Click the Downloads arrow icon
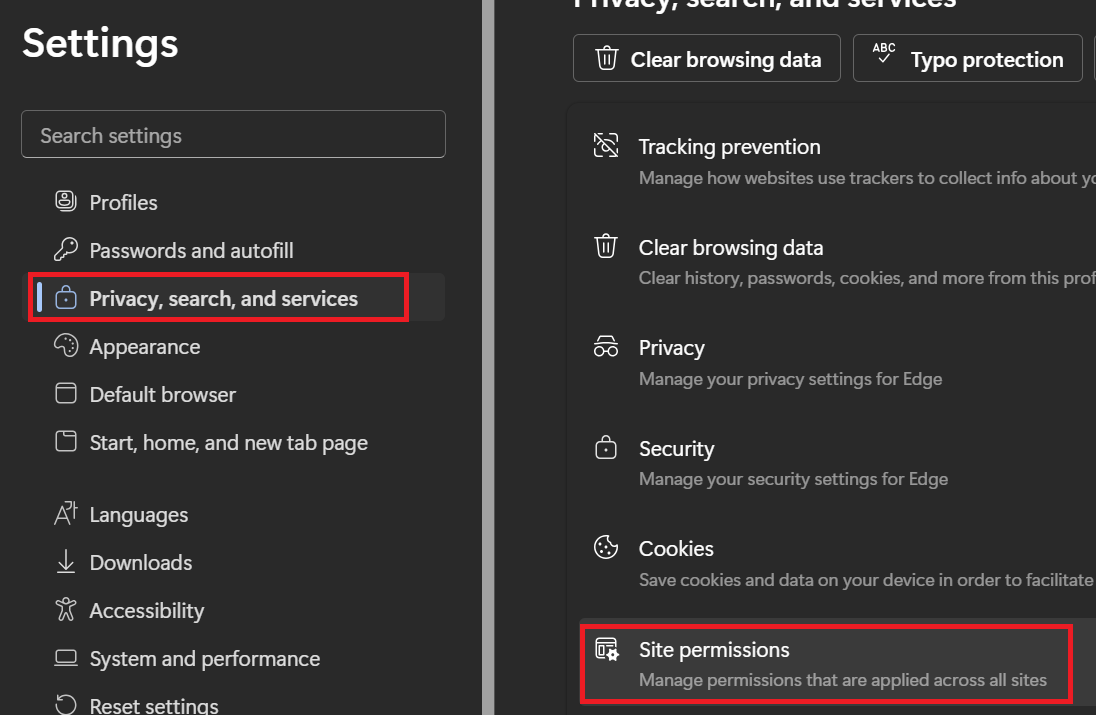The height and width of the screenshot is (715, 1096). [66, 562]
